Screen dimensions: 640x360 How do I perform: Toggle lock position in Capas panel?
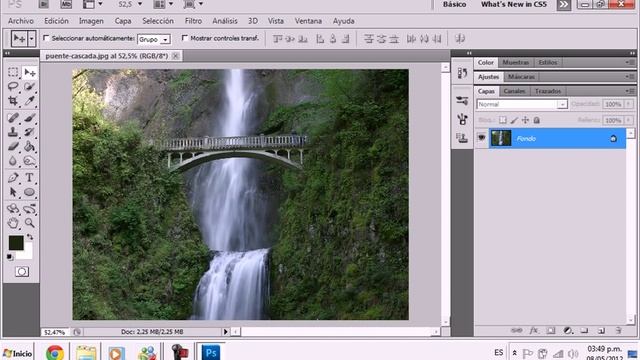click(525, 120)
